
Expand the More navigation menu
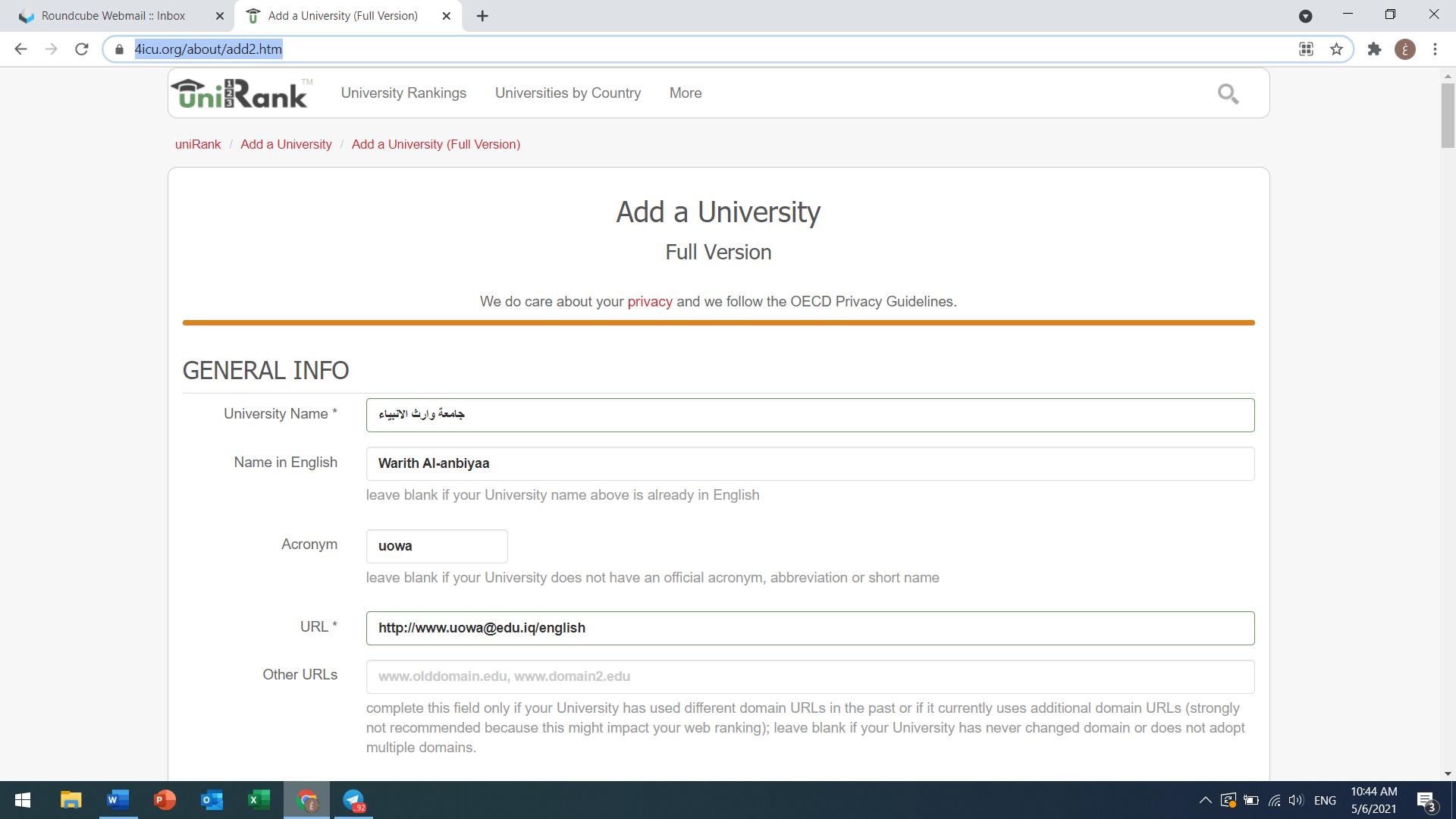pyautogui.click(x=685, y=93)
